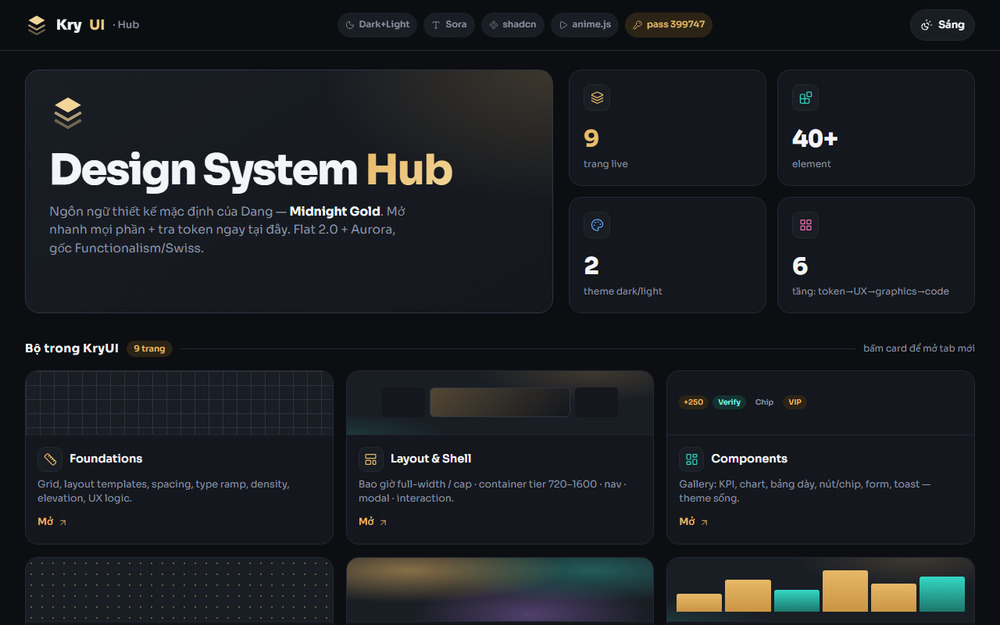This screenshot has width=1000, height=625.
Task: Click the bar chart card preview
Action: (x=821, y=591)
